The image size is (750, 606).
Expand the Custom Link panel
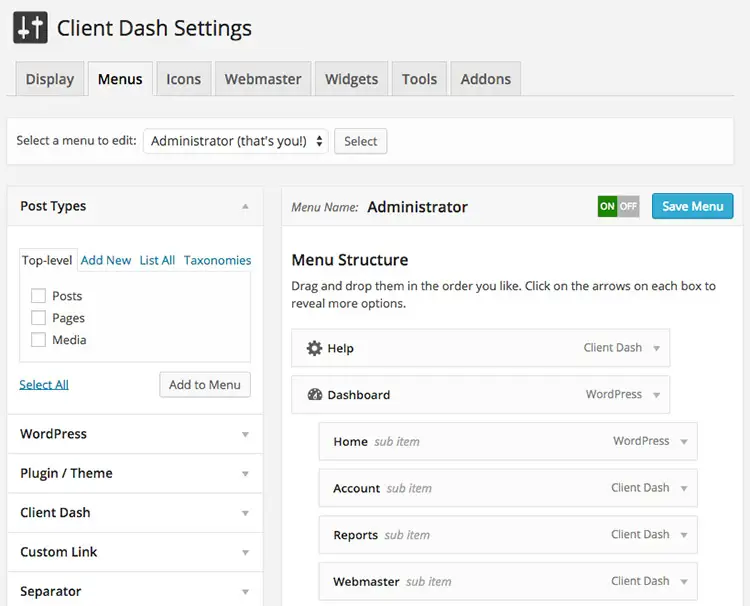pos(245,552)
